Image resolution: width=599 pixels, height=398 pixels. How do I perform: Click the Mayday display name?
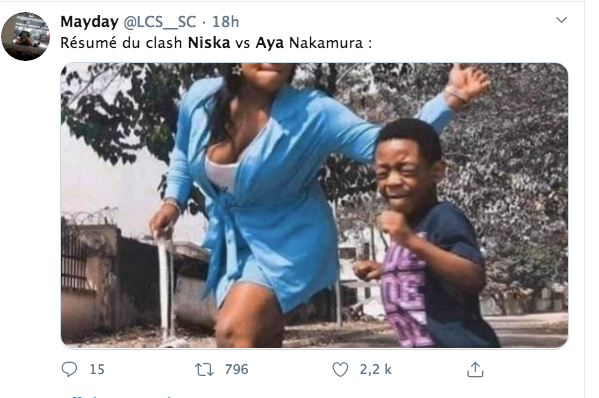89,22
